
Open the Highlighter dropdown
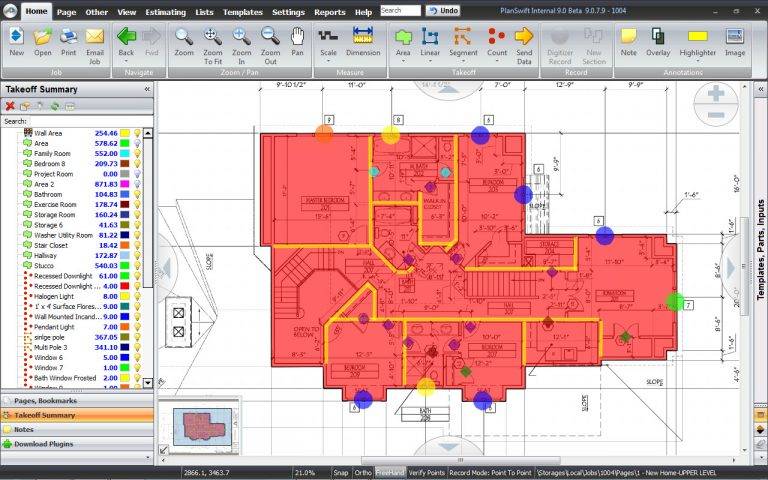696,61
